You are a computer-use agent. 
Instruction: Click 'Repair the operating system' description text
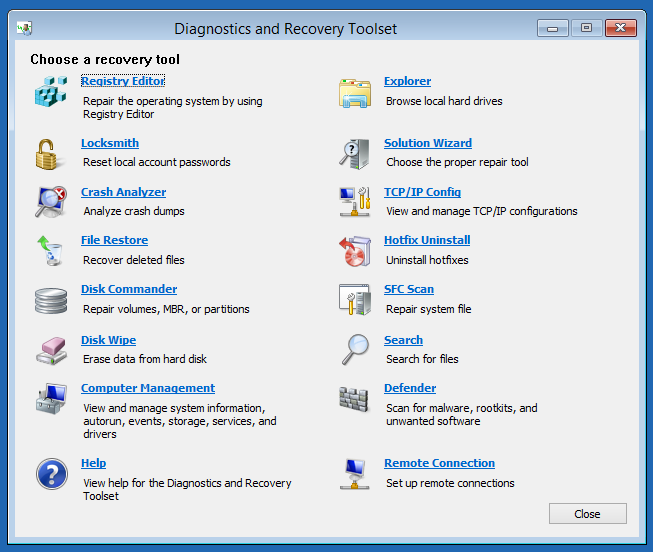click(172, 107)
